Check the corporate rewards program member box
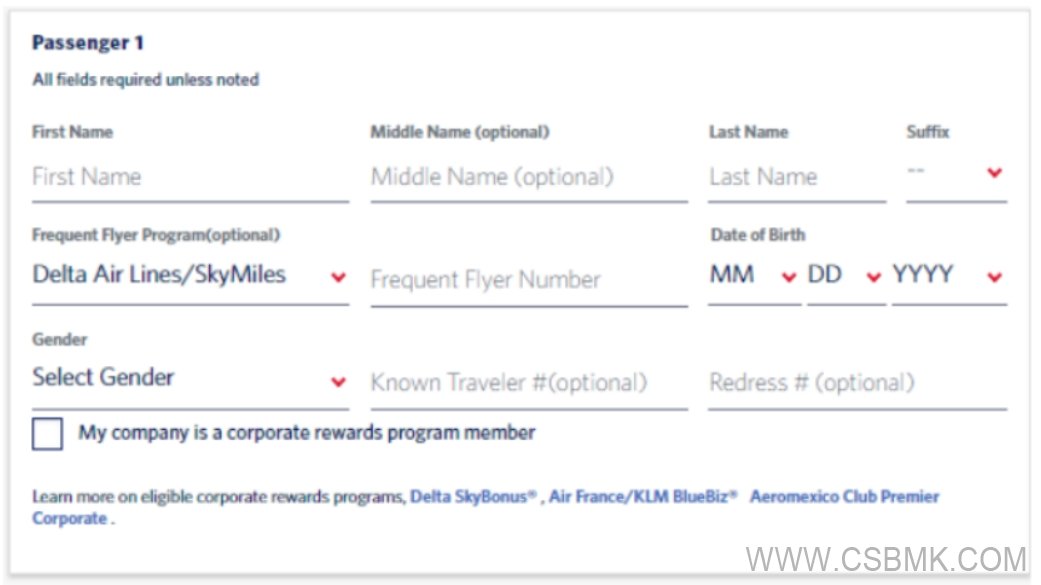This screenshot has height=585, width=1041. (x=47, y=434)
